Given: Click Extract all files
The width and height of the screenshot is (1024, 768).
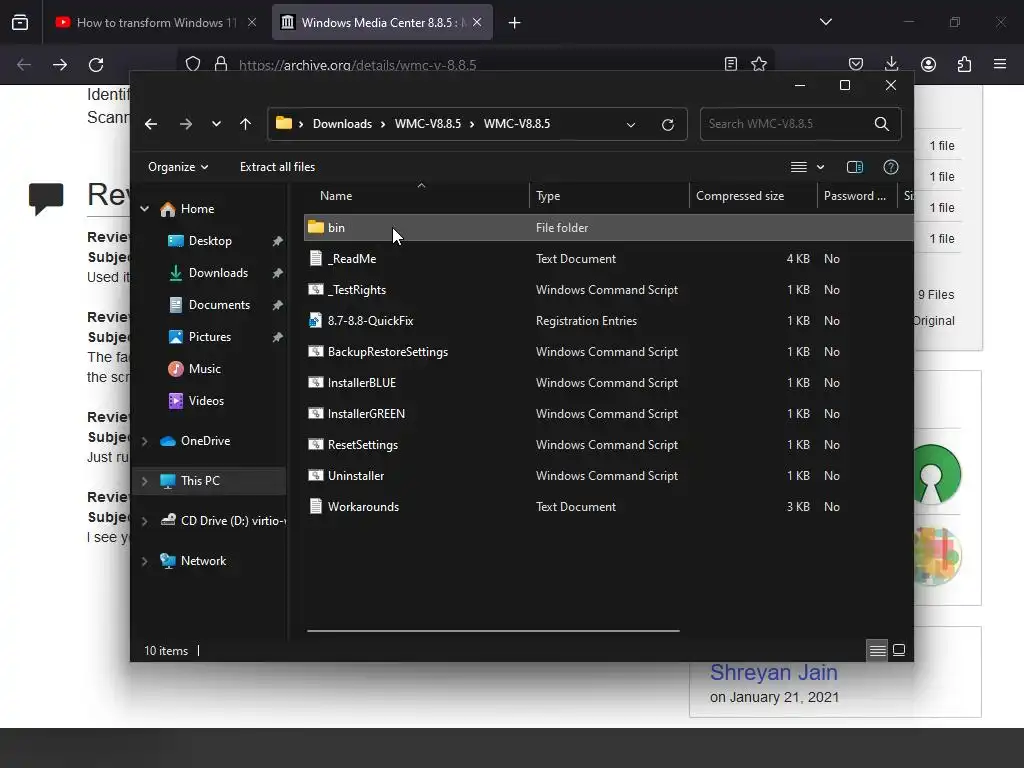Looking at the screenshot, I should click(x=278, y=167).
